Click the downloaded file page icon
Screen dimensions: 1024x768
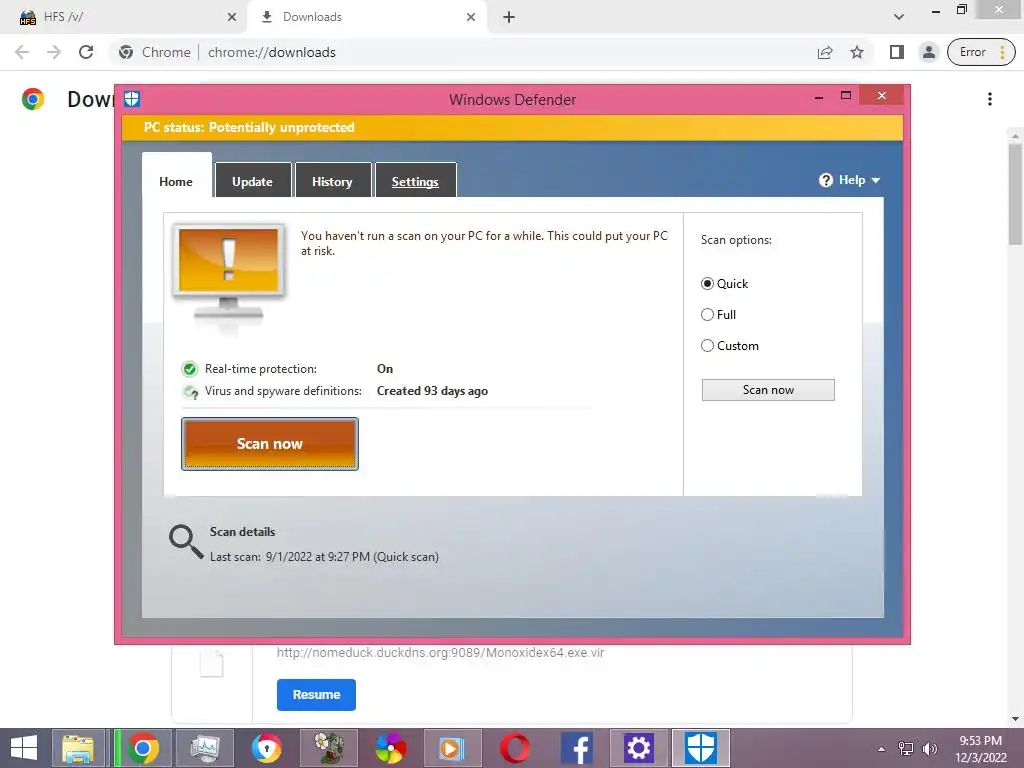pyautogui.click(x=212, y=664)
